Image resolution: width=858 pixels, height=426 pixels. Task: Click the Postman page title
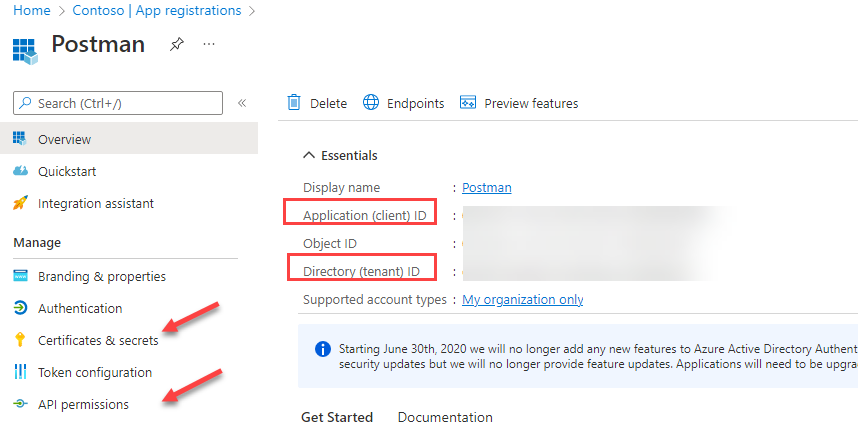(x=98, y=44)
